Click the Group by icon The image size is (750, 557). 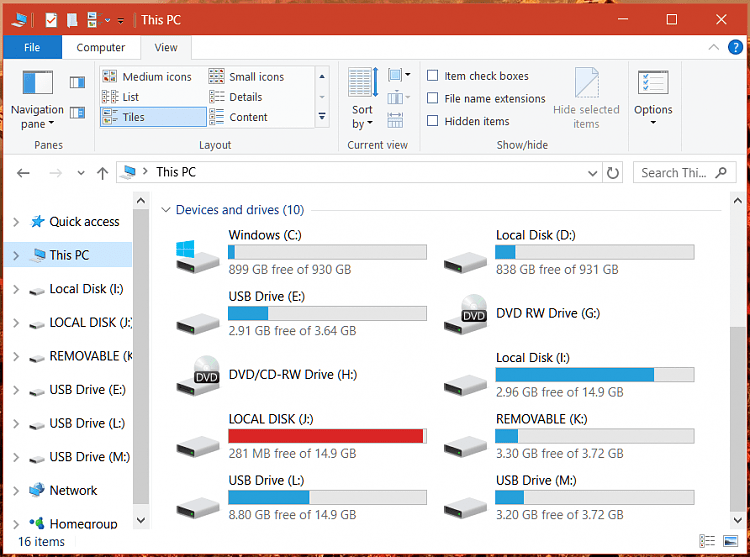398,75
